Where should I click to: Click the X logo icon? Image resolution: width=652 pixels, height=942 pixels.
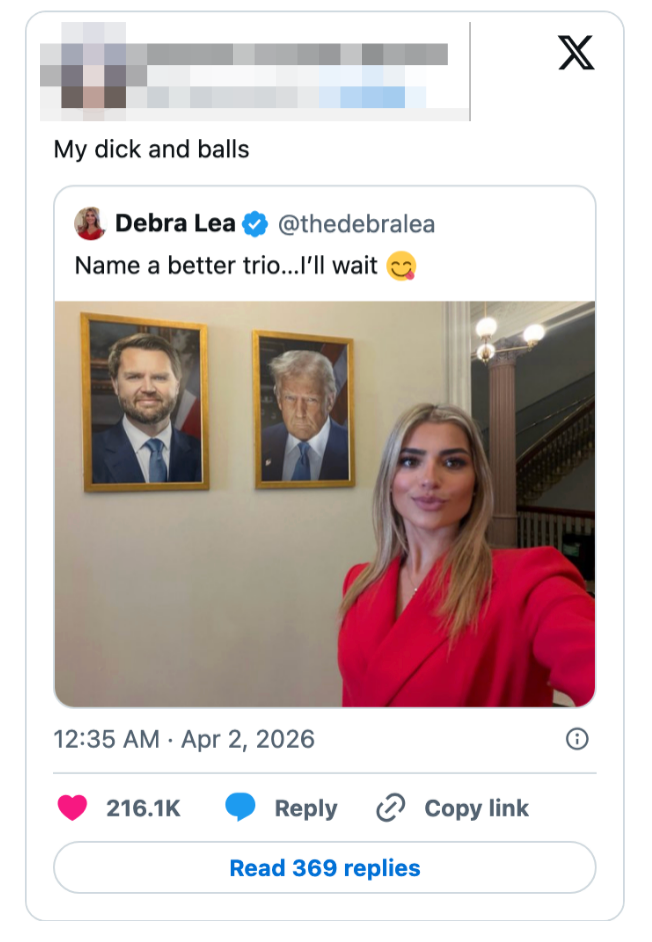tap(576, 53)
